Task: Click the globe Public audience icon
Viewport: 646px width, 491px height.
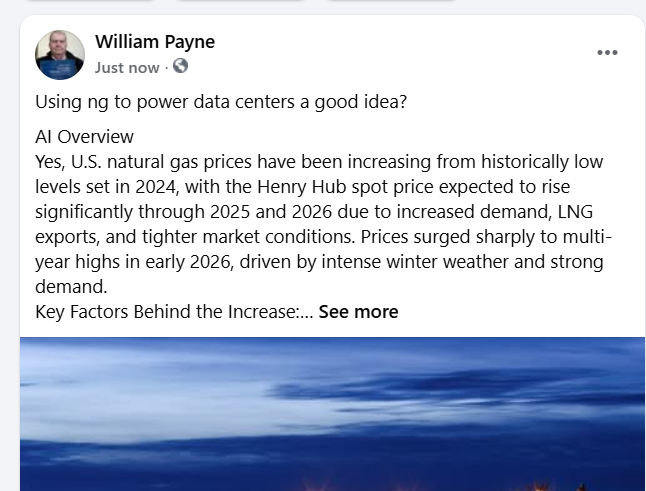Action: point(180,67)
